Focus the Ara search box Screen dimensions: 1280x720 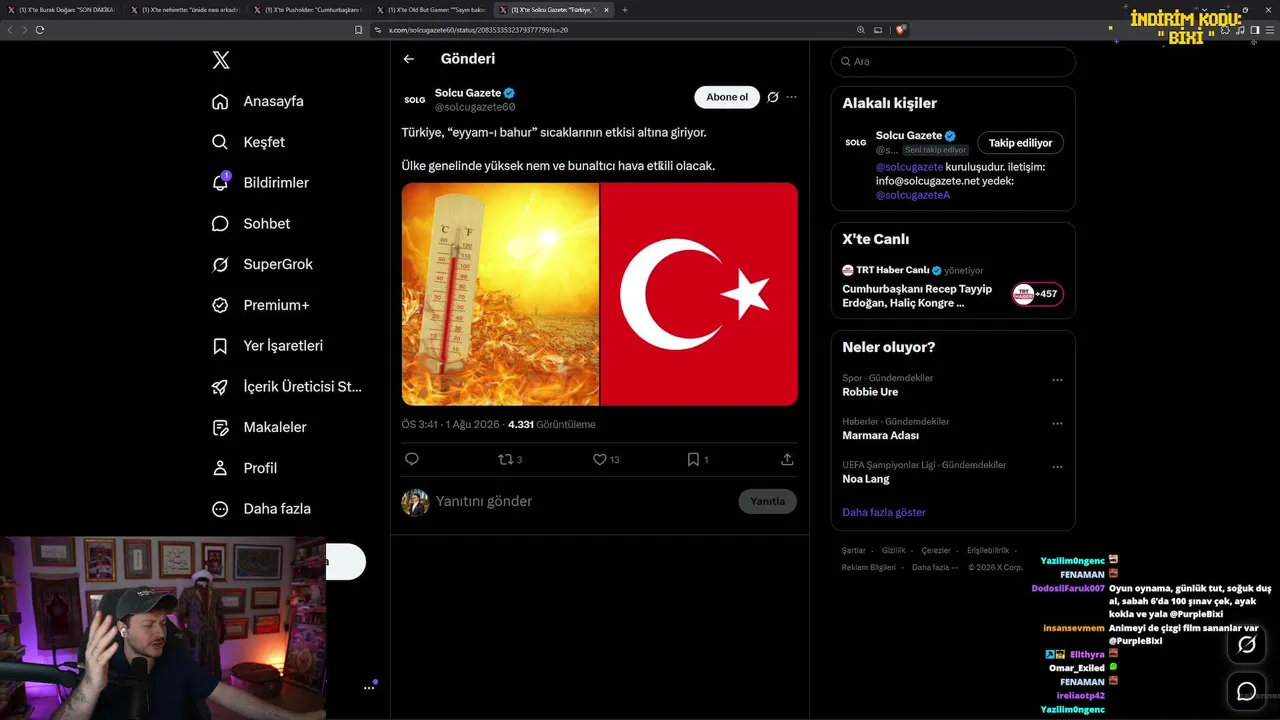953,62
